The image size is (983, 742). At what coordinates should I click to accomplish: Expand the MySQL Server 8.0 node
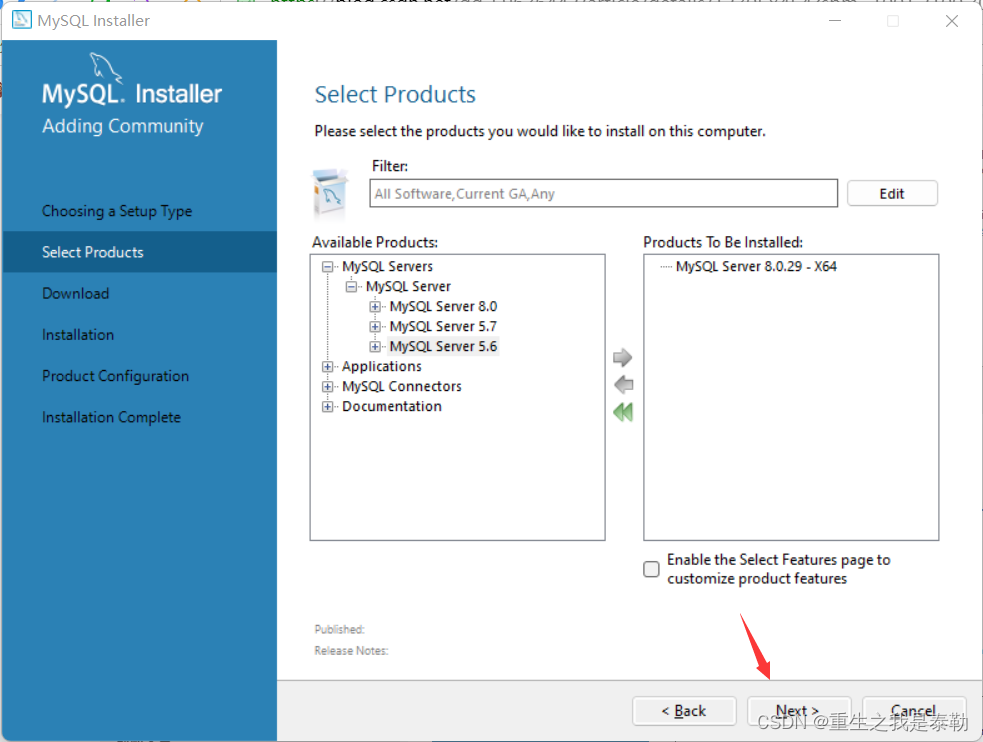375,306
